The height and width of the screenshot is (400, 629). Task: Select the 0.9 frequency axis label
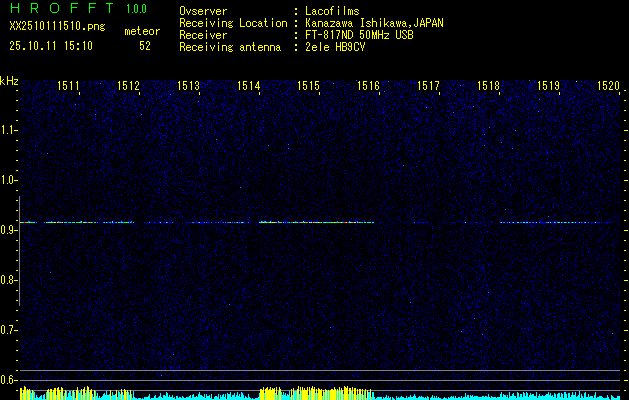pos(9,230)
